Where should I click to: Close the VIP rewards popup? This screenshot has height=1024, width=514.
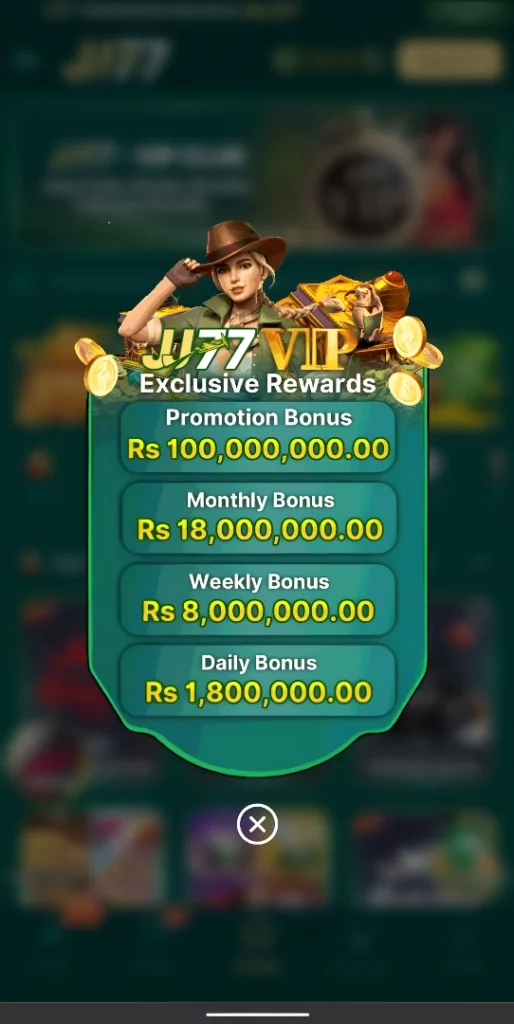point(257,824)
